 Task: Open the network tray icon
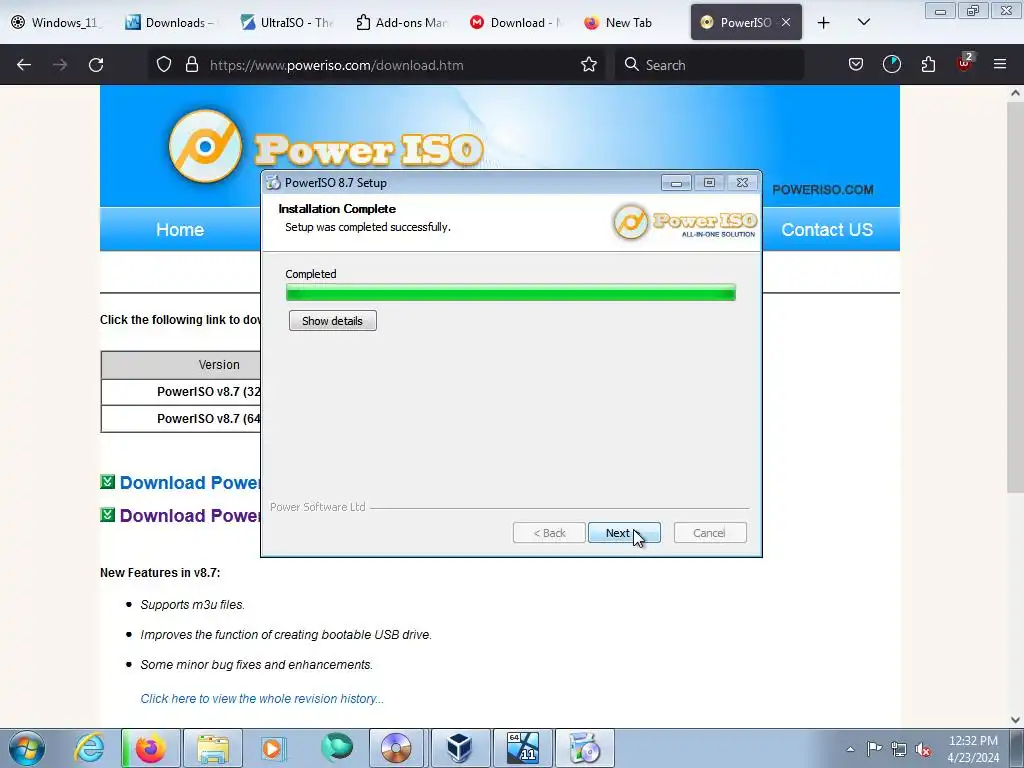point(899,749)
